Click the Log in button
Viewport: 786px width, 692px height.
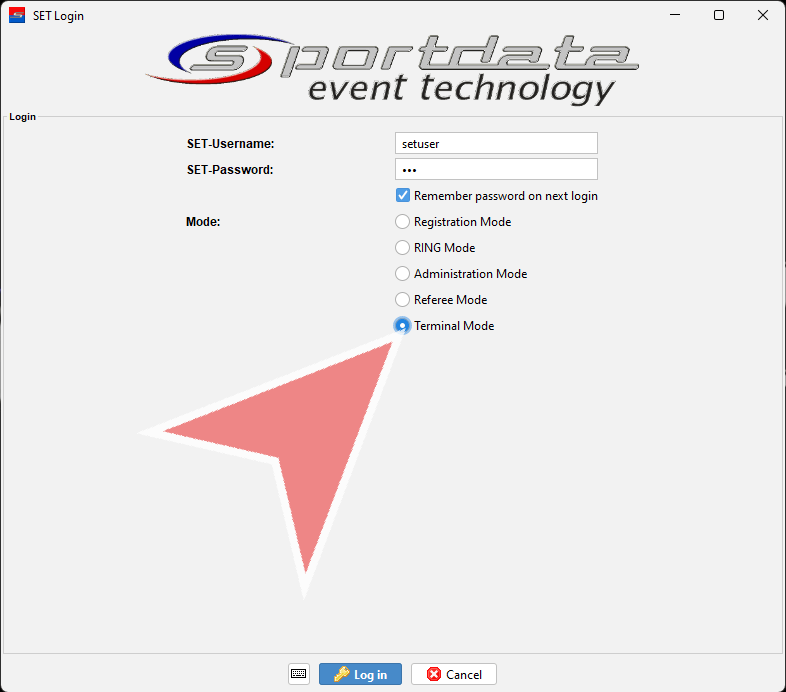[360, 674]
